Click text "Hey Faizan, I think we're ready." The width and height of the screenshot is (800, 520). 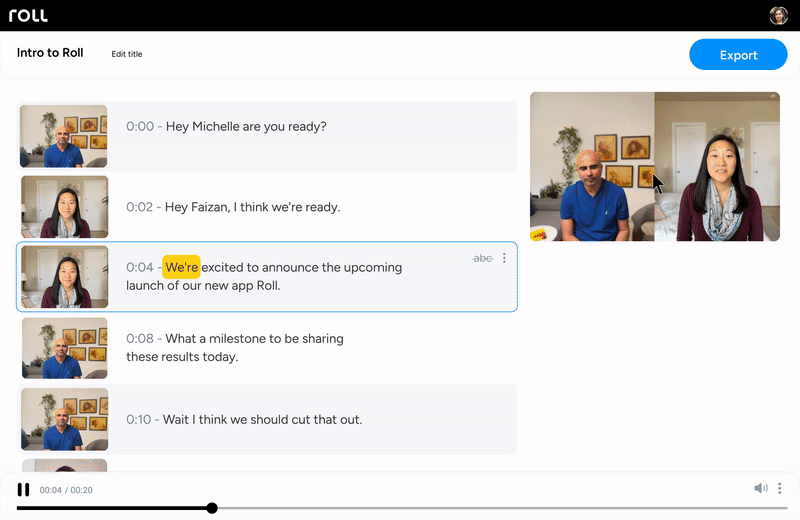click(x=253, y=207)
